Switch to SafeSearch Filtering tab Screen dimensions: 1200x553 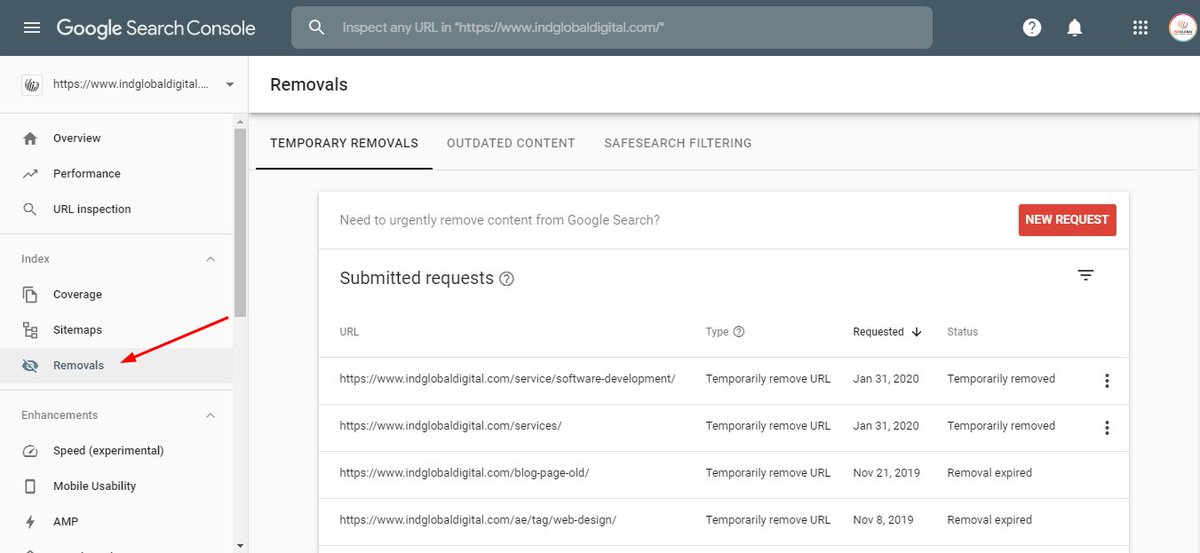click(x=678, y=143)
